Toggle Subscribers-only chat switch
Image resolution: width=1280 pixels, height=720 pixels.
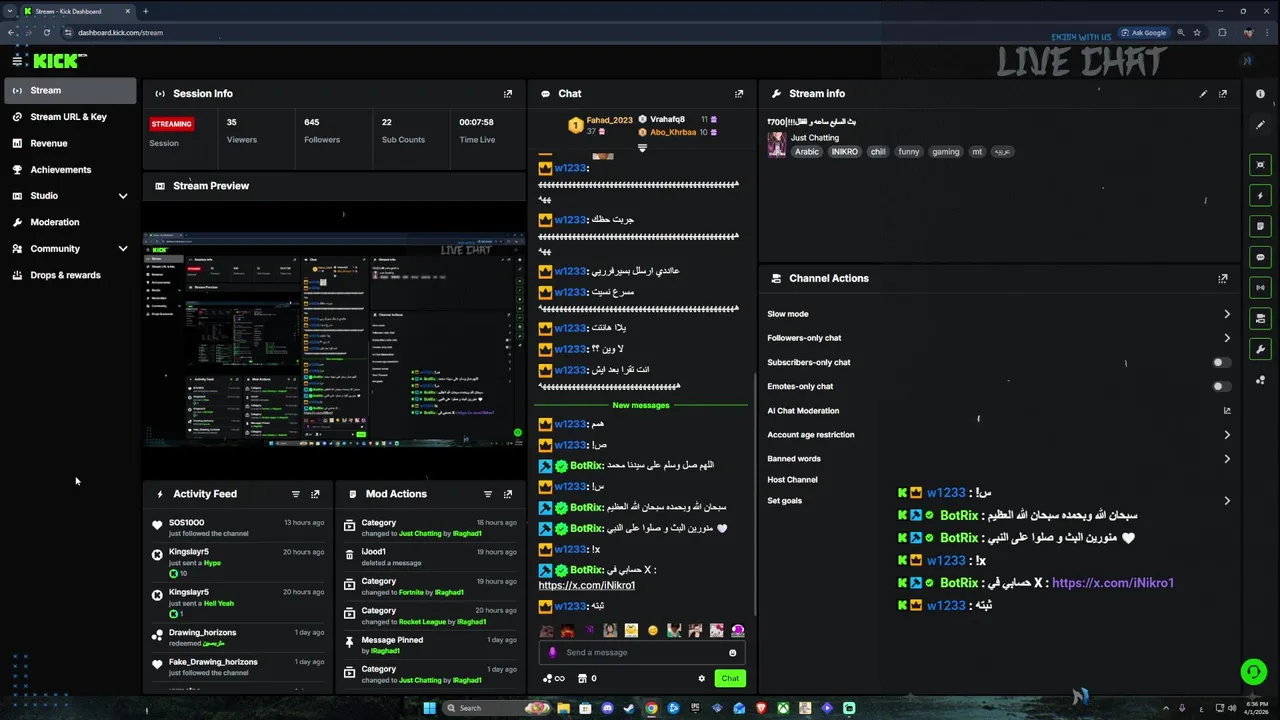[1221, 363]
